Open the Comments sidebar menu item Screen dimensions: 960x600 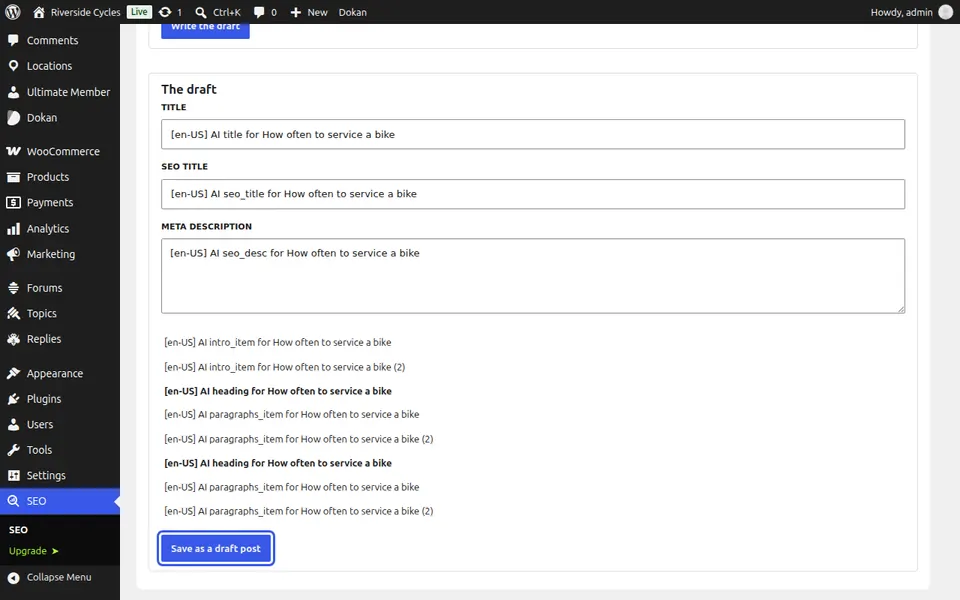[x=60, y=40]
